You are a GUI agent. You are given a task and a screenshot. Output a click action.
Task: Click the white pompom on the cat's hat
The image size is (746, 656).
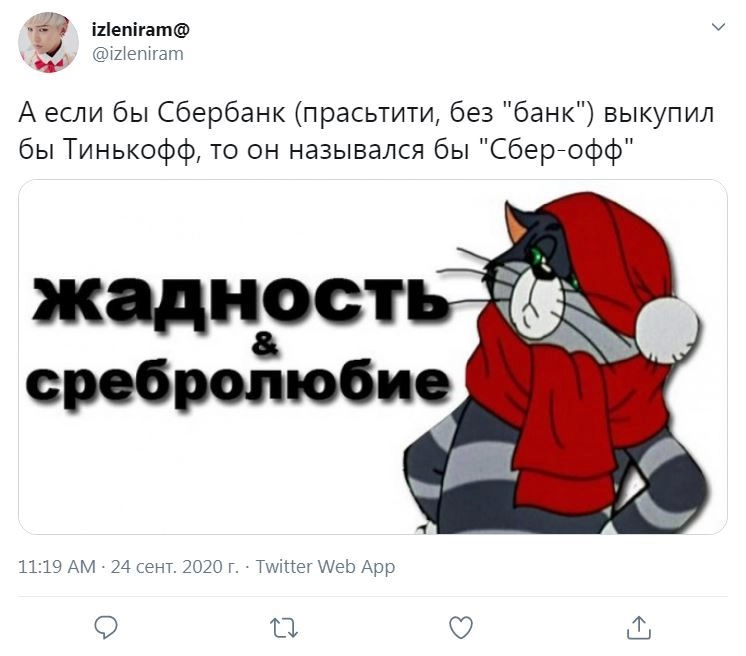click(667, 329)
